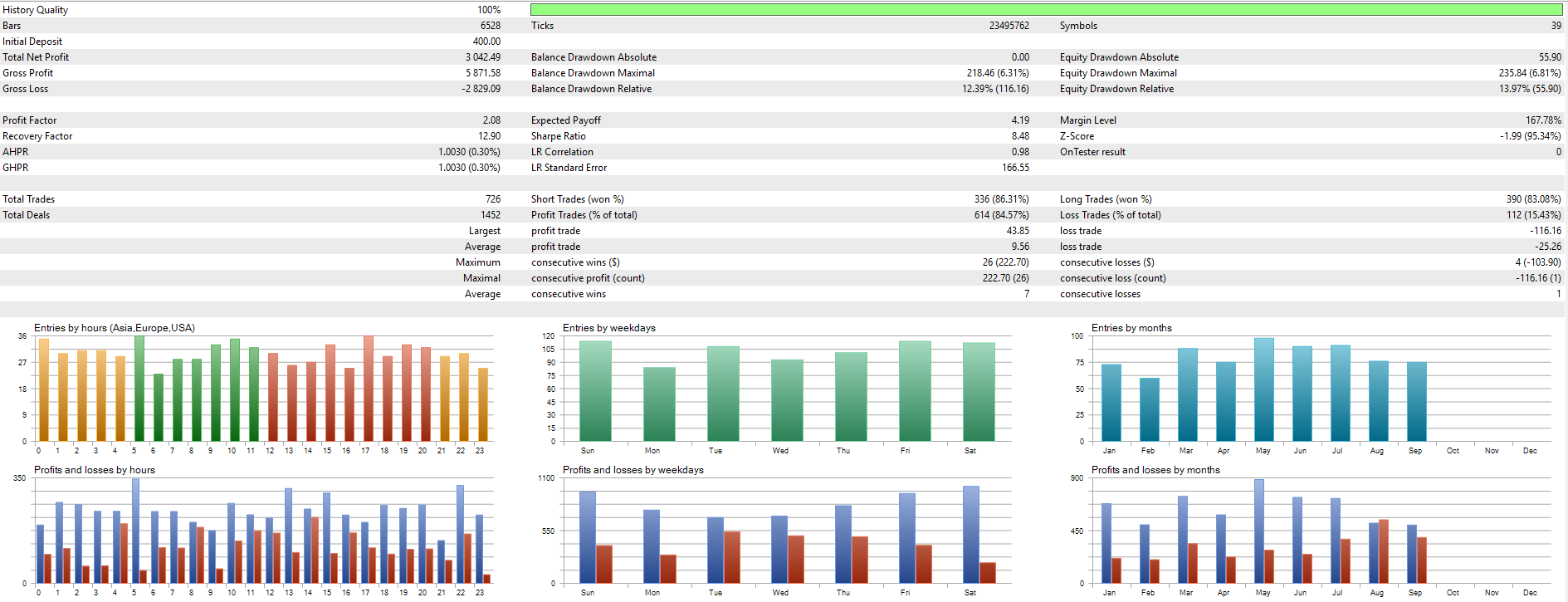Click hour 17 bar in Entries by hours
The width and height of the screenshot is (1568, 602).
368,389
